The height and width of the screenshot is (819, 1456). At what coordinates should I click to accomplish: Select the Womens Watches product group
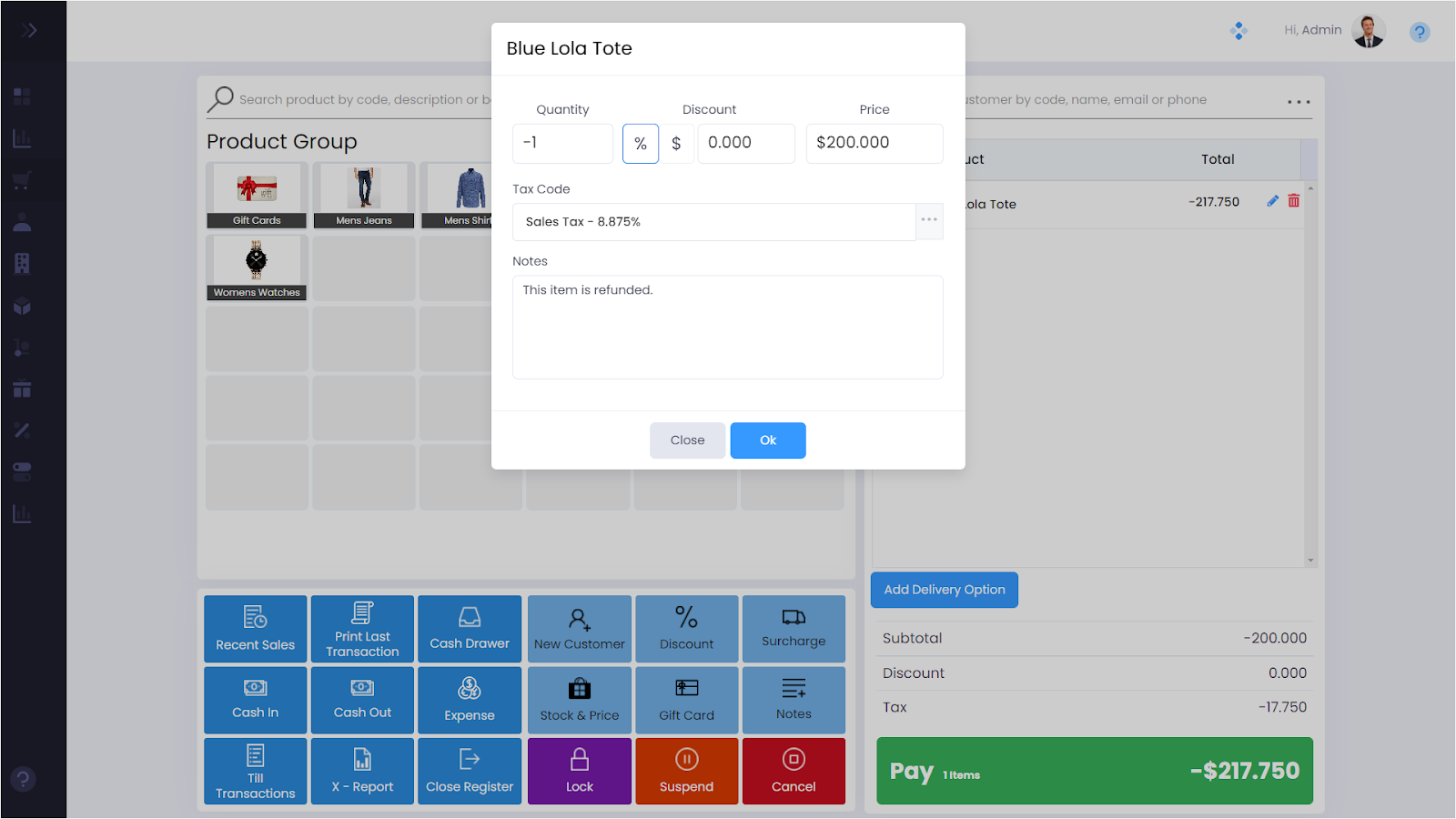(257, 268)
